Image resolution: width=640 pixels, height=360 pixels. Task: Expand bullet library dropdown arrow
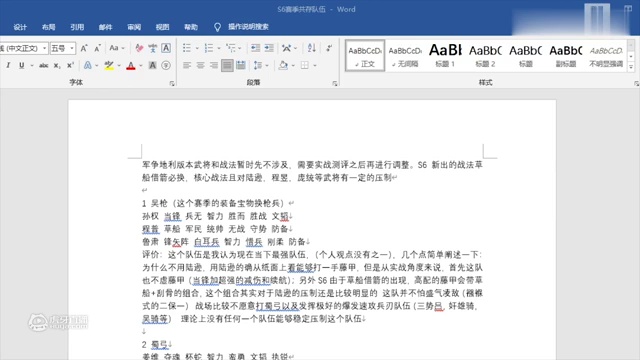[x=197, y=49]
